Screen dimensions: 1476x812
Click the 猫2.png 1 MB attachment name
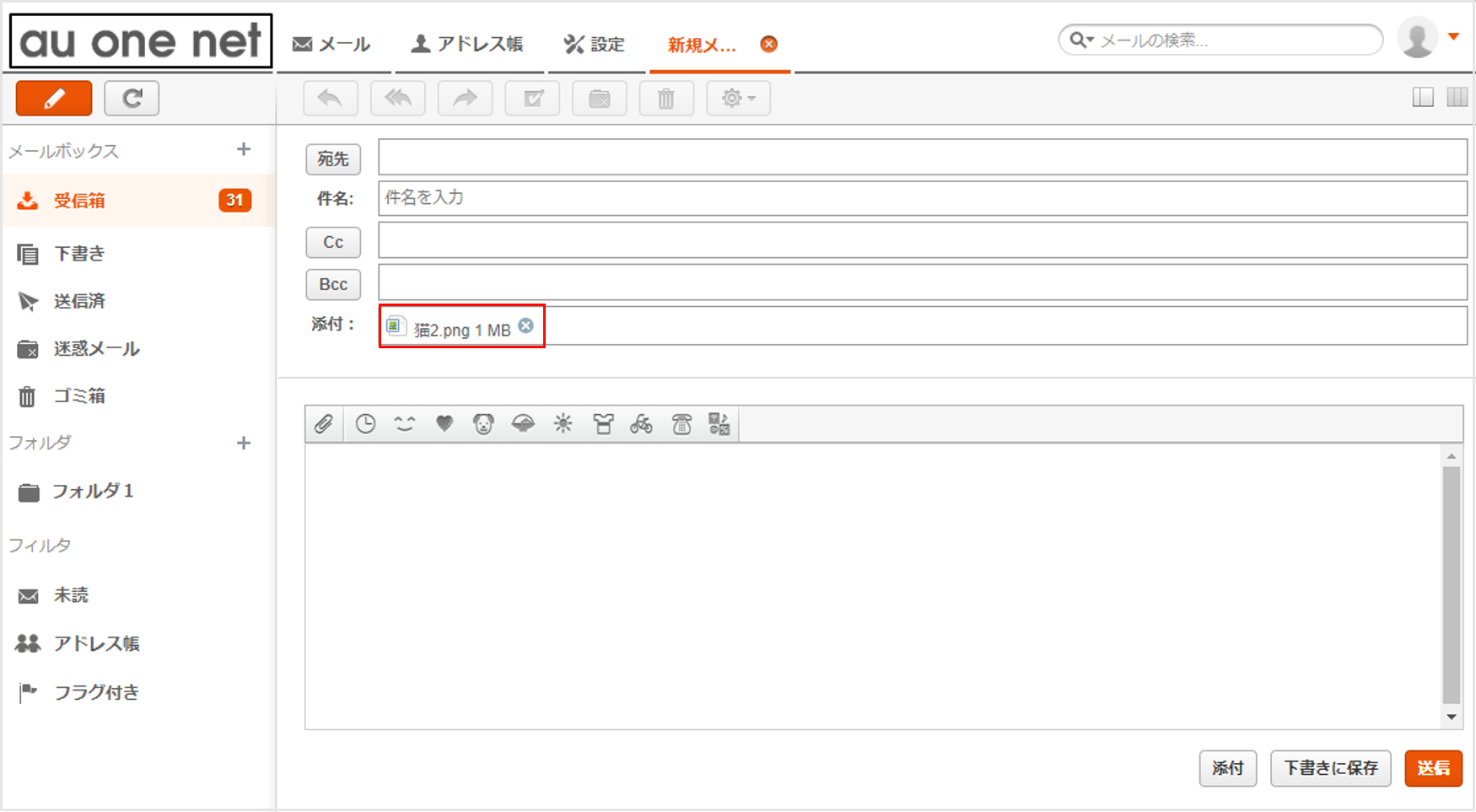click(x=462, y=331)
